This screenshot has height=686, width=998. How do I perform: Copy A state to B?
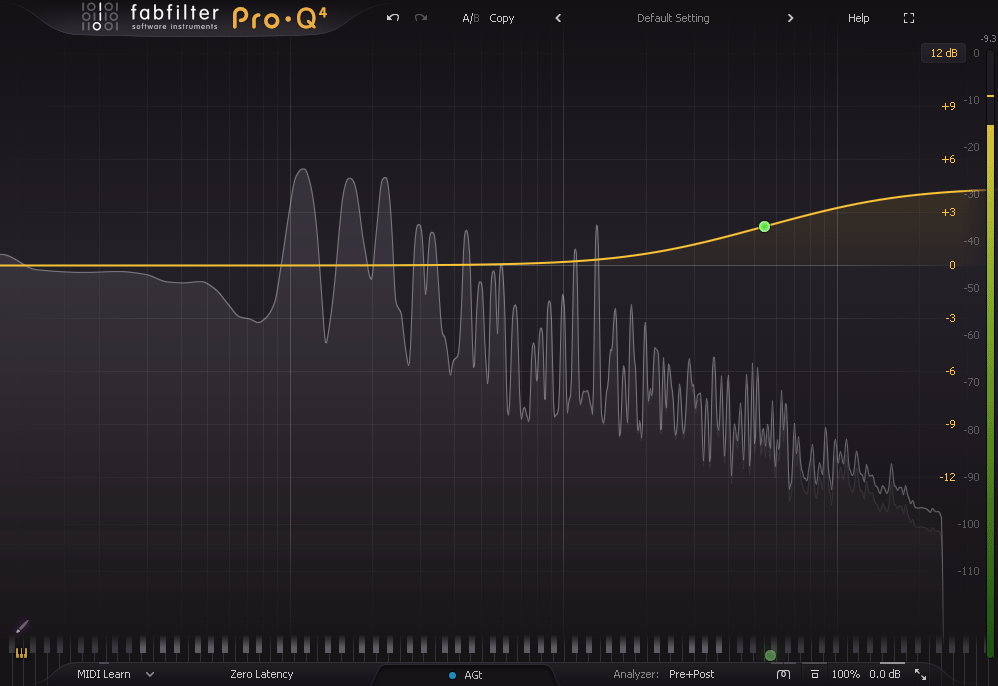click(x=502, y=18)
